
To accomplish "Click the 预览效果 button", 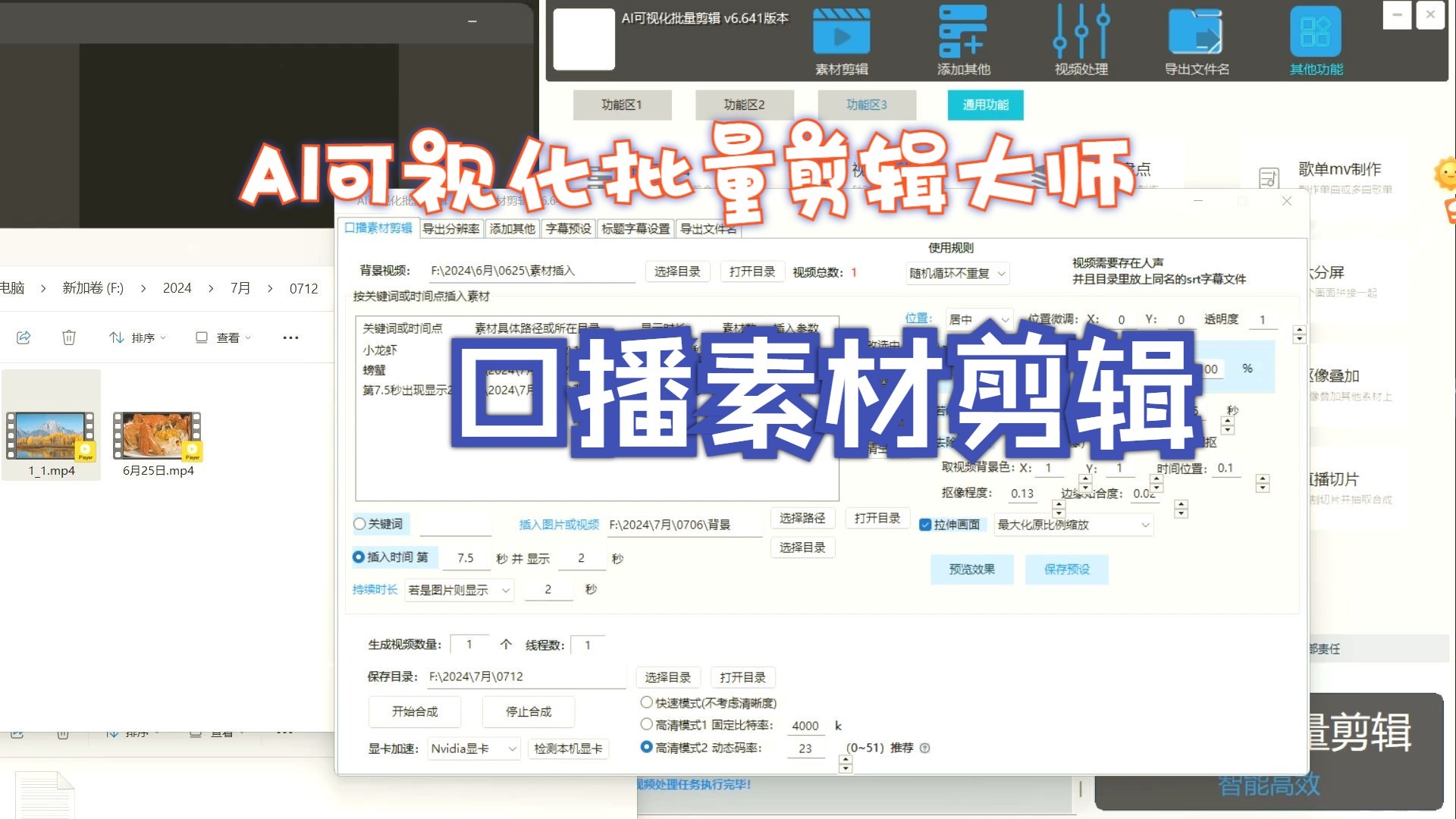I will [972, 570].
